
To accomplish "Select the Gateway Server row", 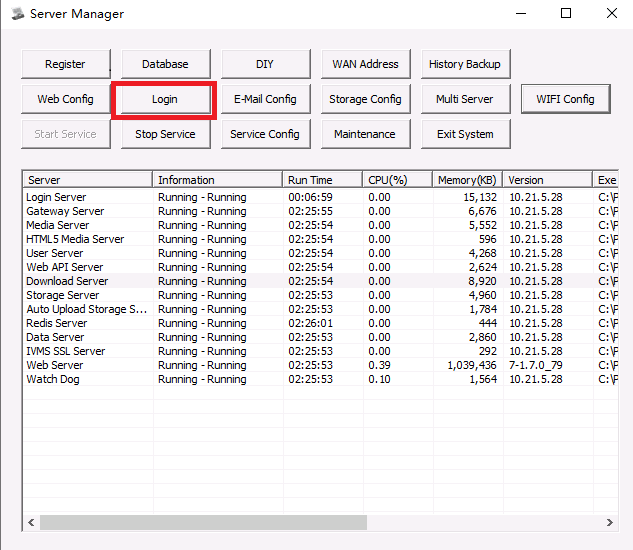I will 321,211.
